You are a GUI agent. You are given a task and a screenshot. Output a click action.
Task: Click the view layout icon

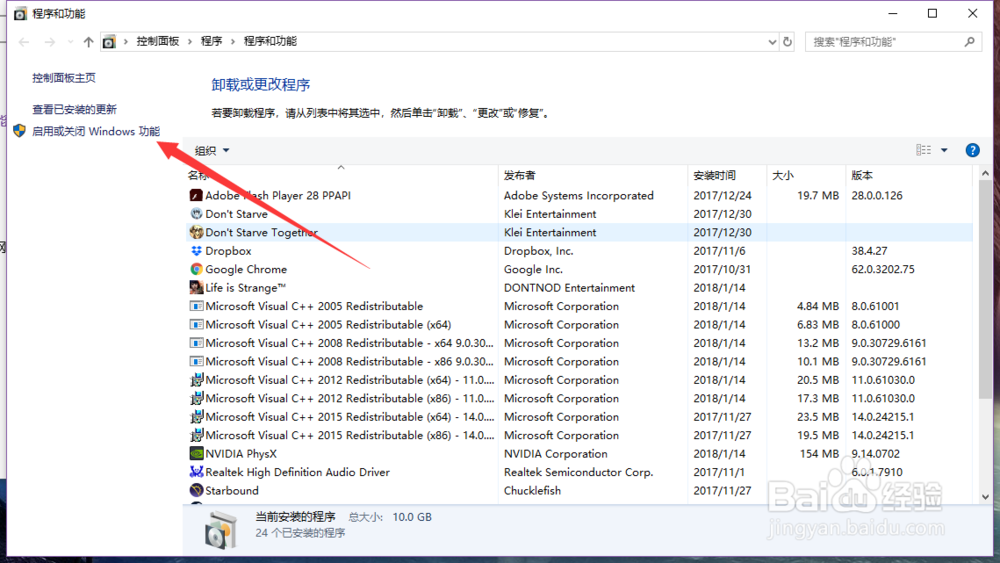[x=923, y=150]
